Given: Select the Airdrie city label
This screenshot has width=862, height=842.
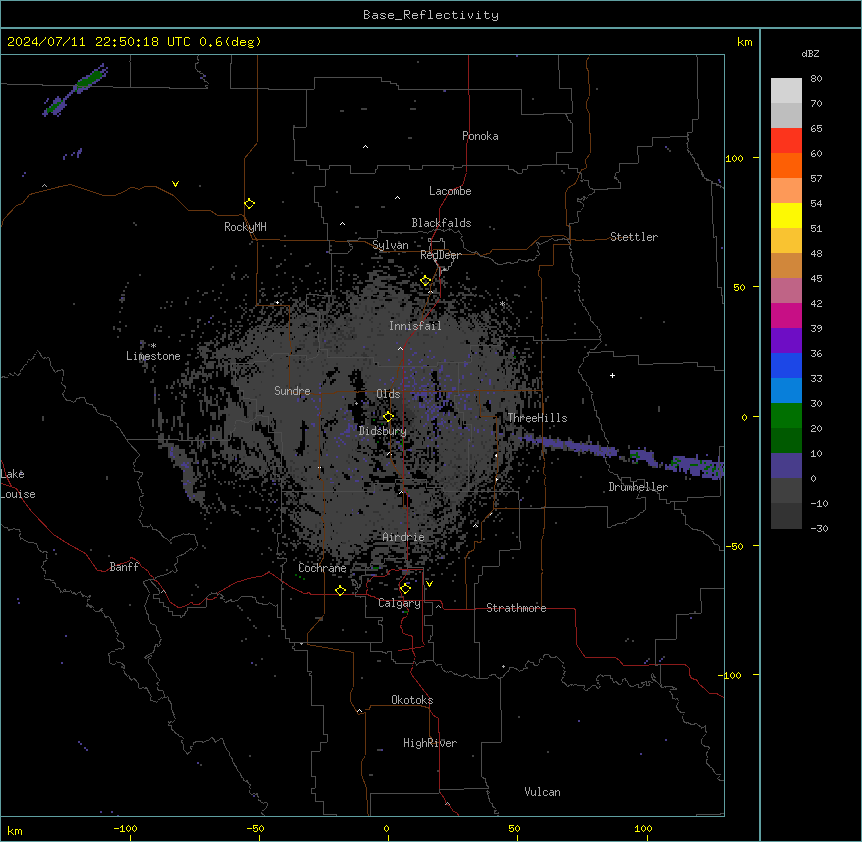Looking at the screenshot, I should tap(404, 537).
